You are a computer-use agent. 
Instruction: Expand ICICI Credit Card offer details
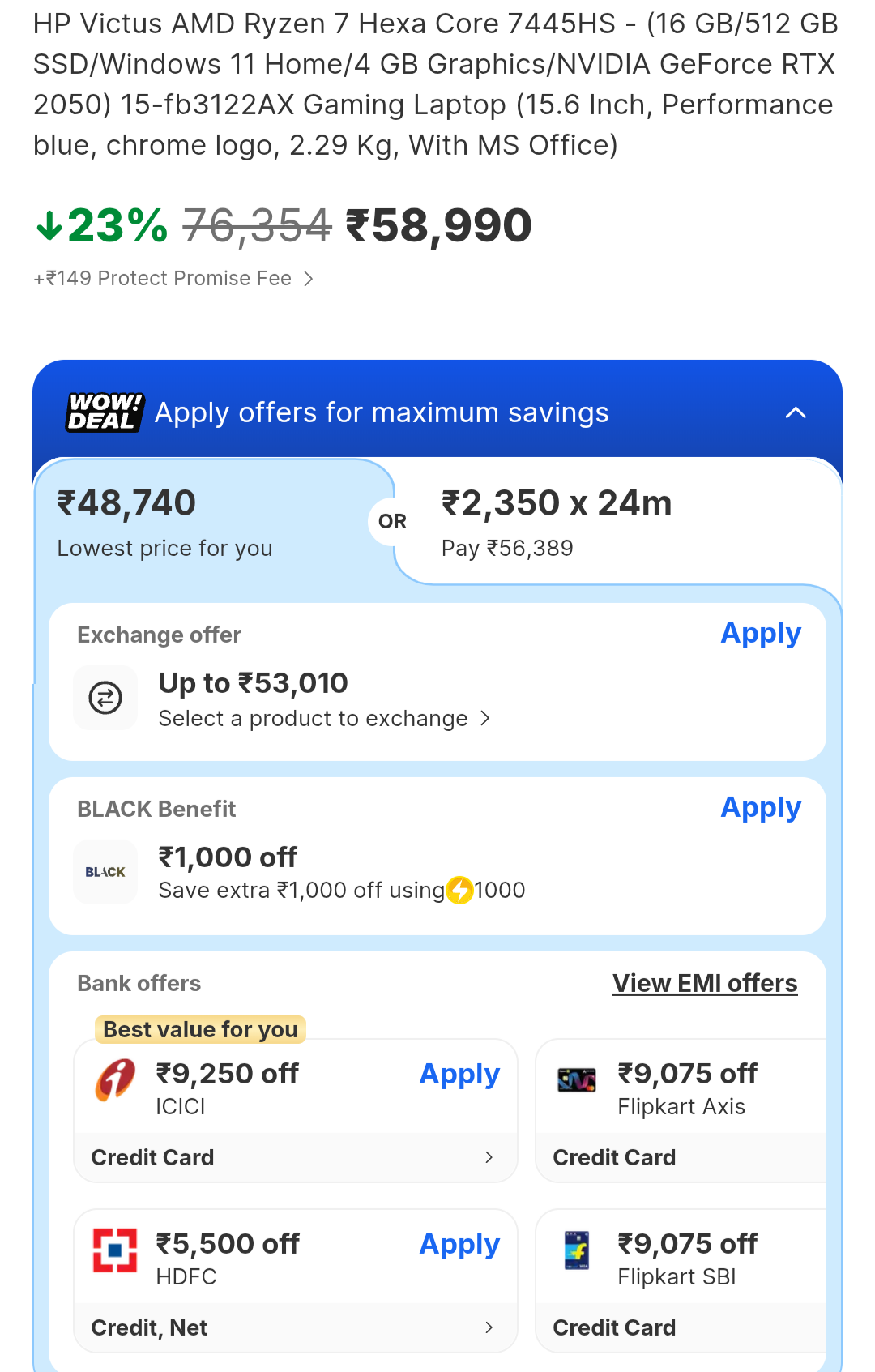489,1157
